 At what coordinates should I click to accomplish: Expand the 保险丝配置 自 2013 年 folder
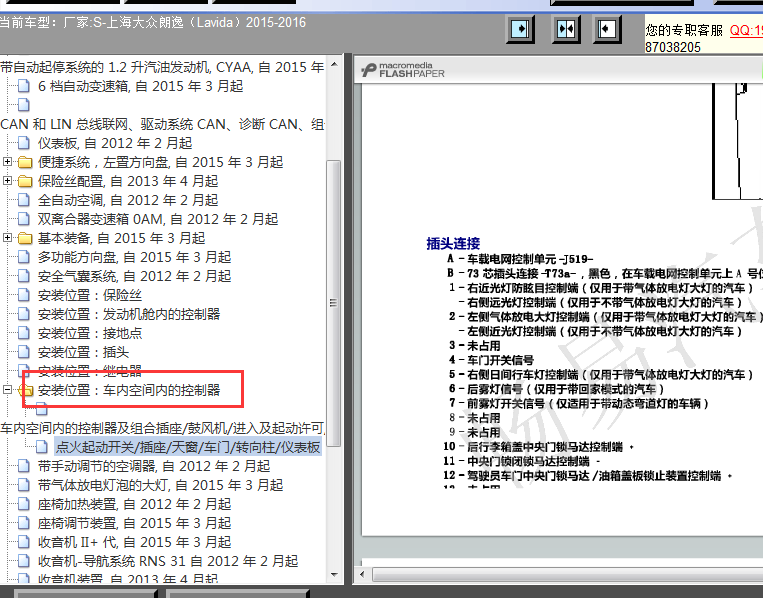[7, 181]
